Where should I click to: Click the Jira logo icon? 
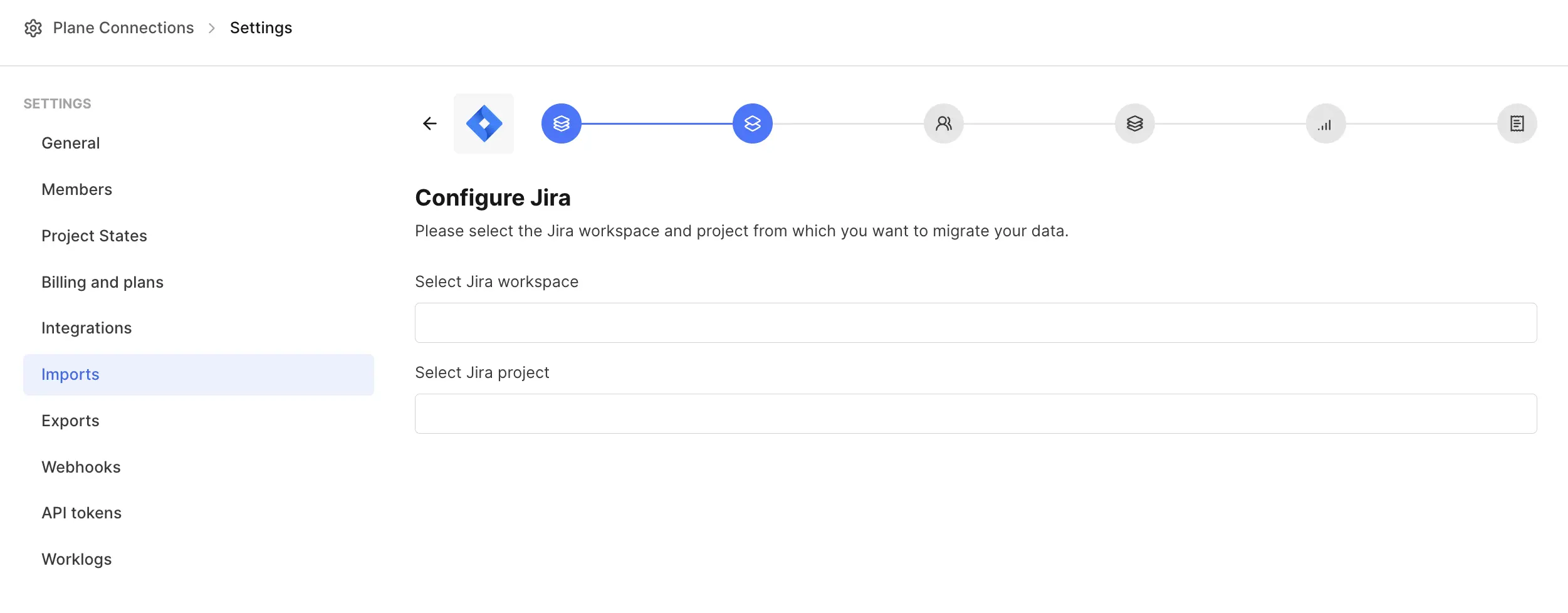pos(484,123)
